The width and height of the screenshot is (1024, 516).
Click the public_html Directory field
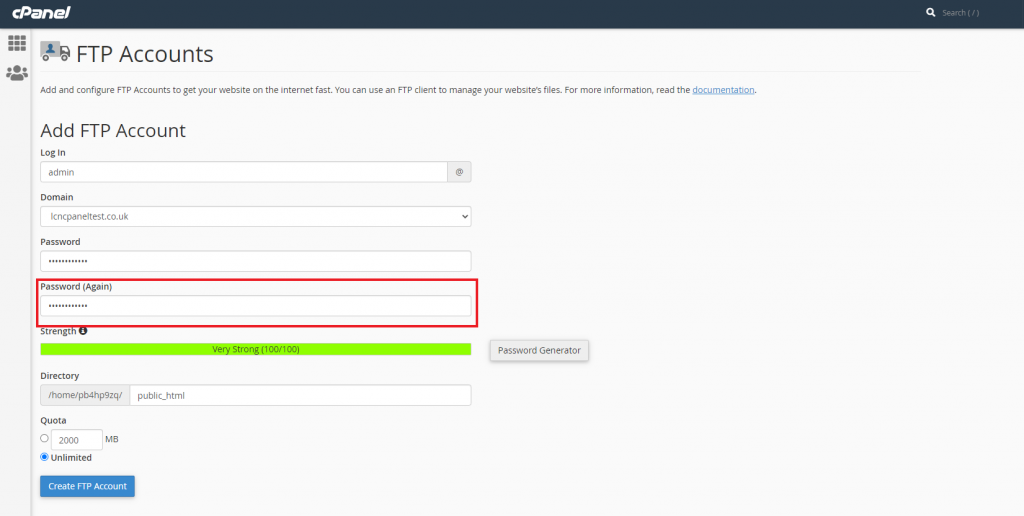(x=300, y=395)
